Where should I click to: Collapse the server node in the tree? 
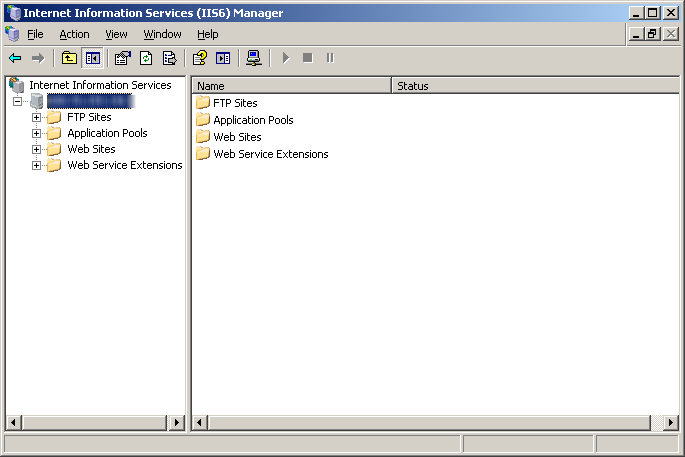tap(17, 101)
